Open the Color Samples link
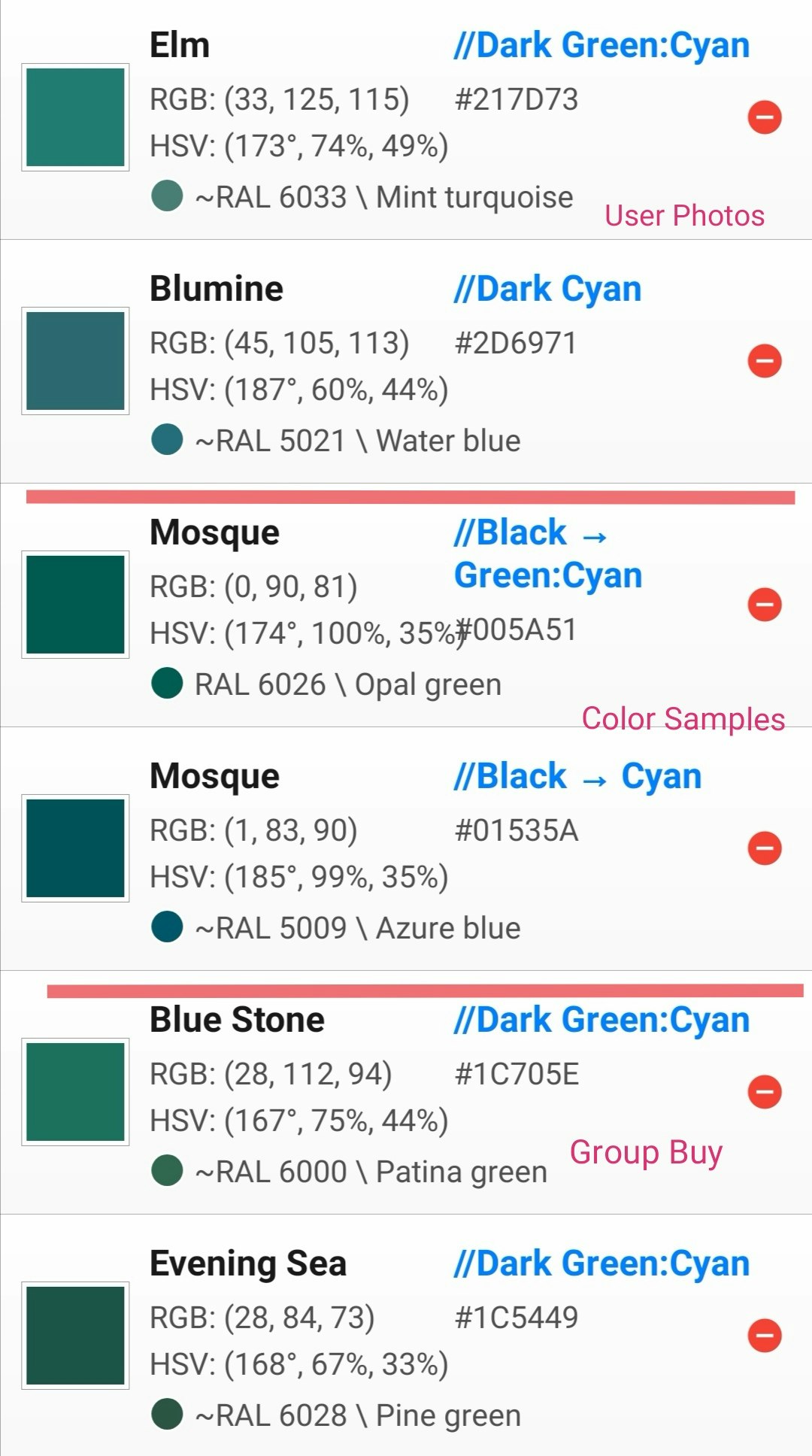The width and height of the screenshot is (812, 1456). click(683, 719)
